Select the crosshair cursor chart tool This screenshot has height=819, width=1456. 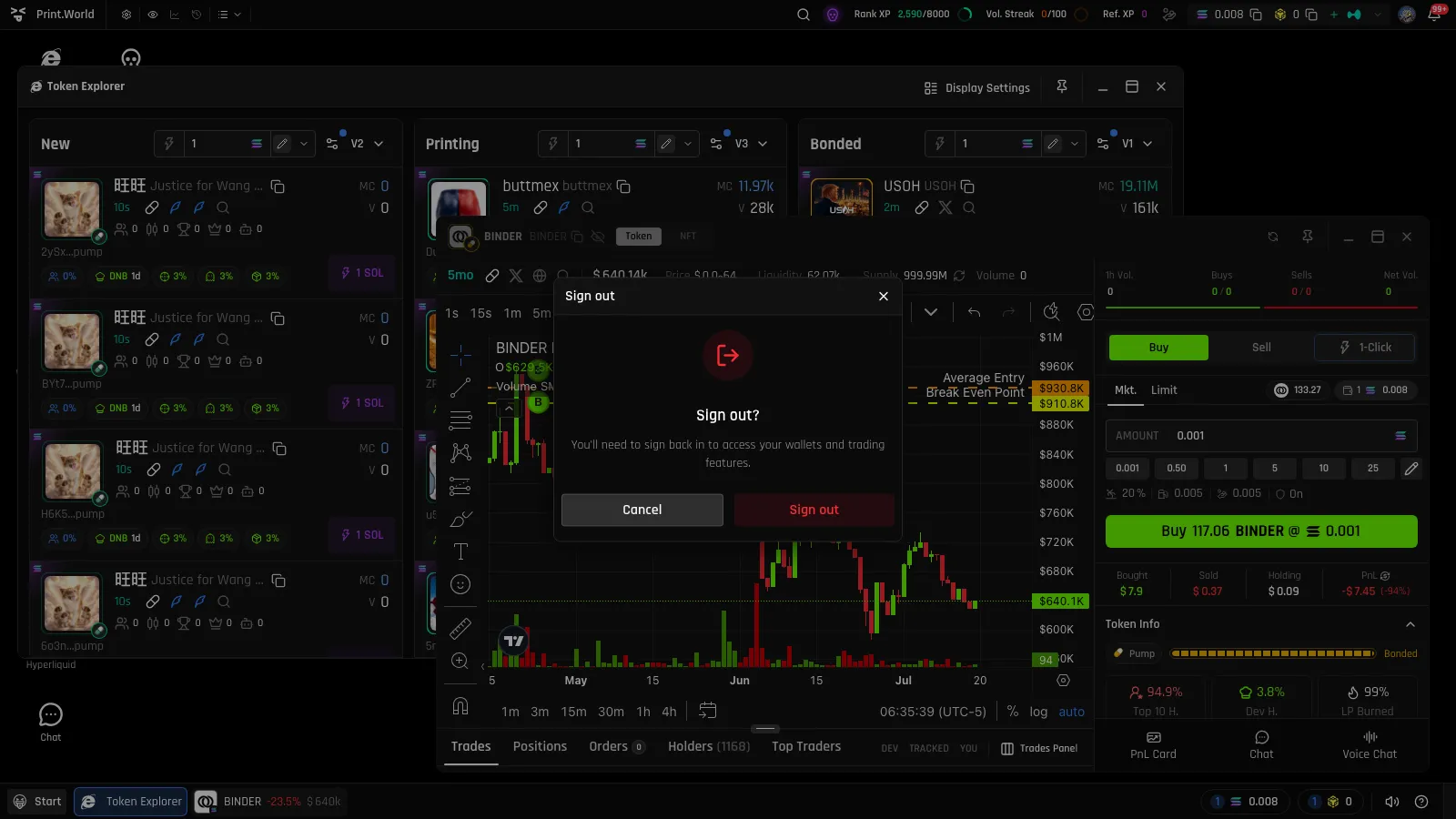pyautogui.click(x=460, y=354)
